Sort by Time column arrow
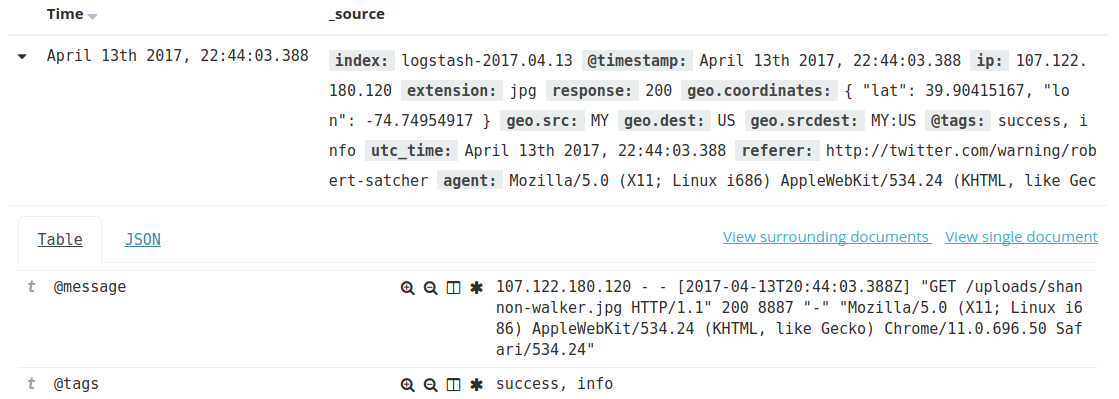Image resolution: width=1119 pixels, height=399 pixels. click(92, 16)
